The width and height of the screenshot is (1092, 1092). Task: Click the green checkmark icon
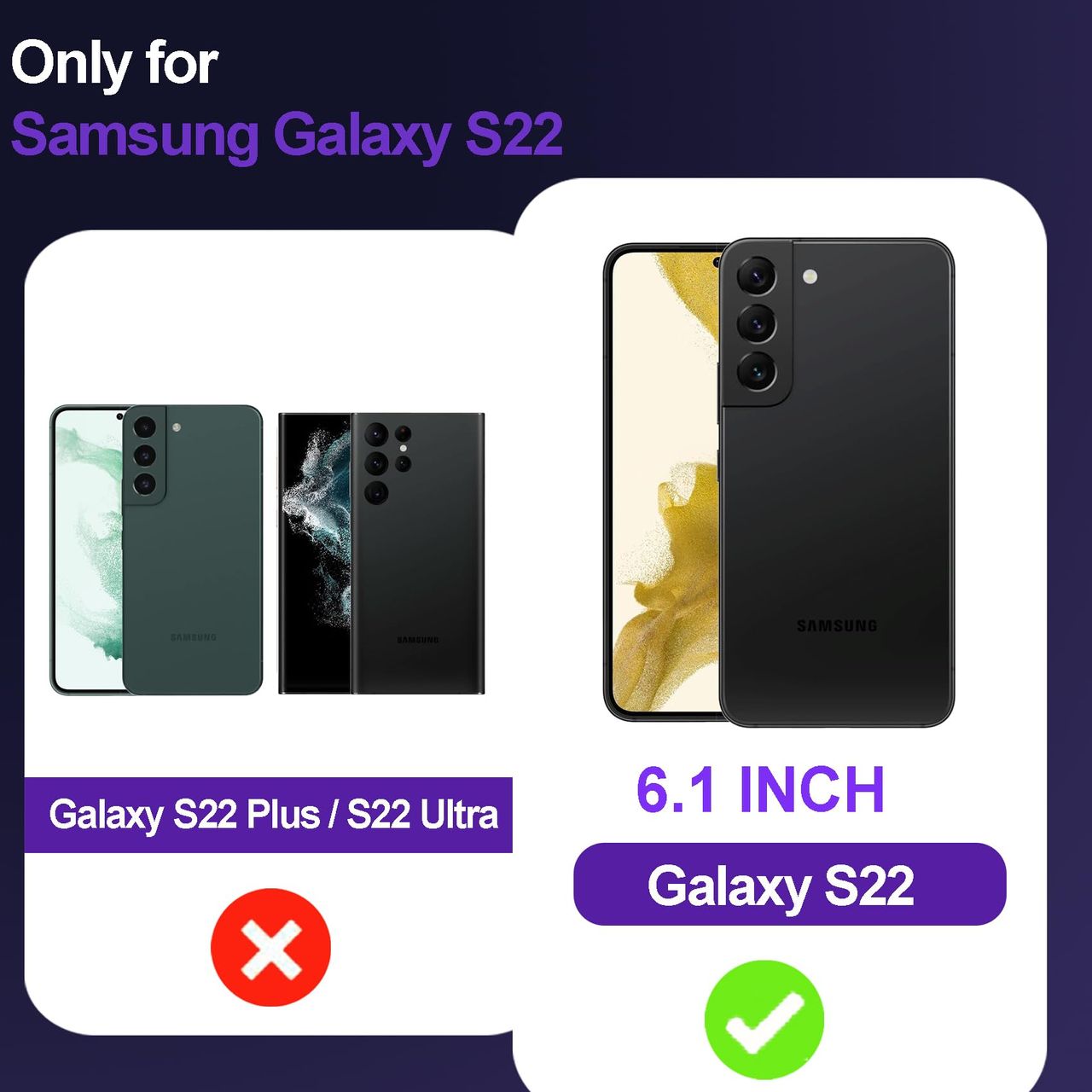point(764,1019)
